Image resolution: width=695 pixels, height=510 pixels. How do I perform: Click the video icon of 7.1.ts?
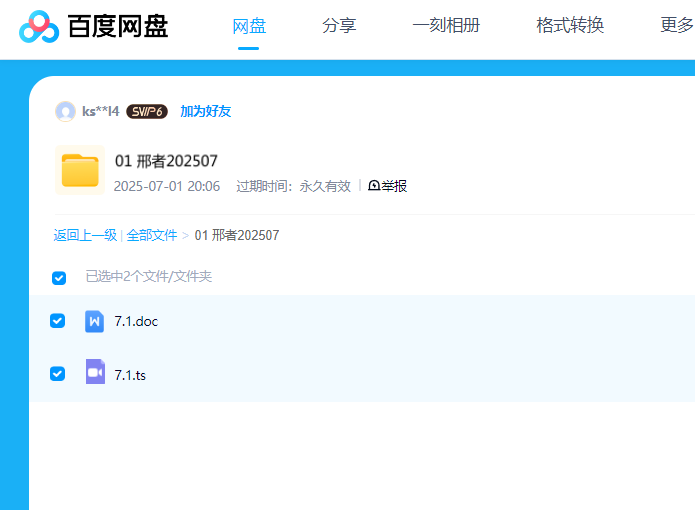pos(95,371)
